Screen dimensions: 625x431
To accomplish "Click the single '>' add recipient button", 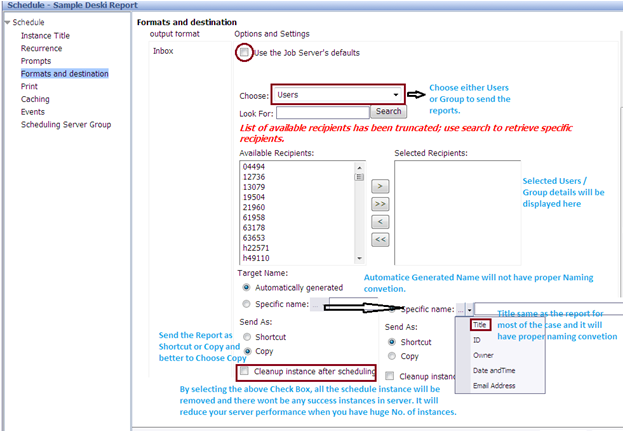I will (380, 186).
